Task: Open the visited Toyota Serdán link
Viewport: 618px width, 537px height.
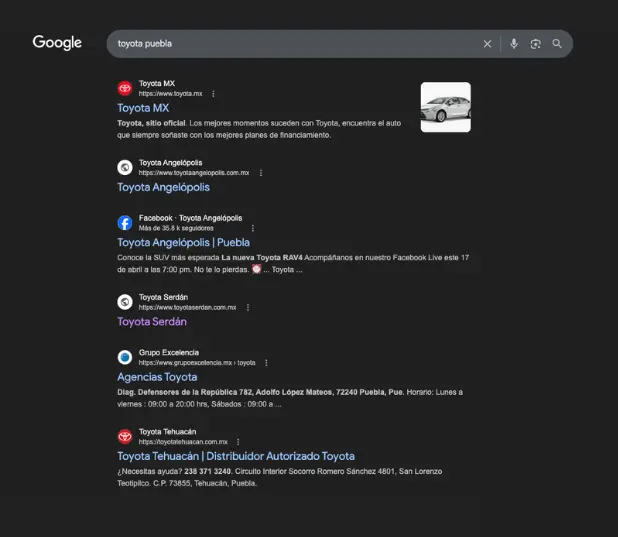Action: [152, 322]
